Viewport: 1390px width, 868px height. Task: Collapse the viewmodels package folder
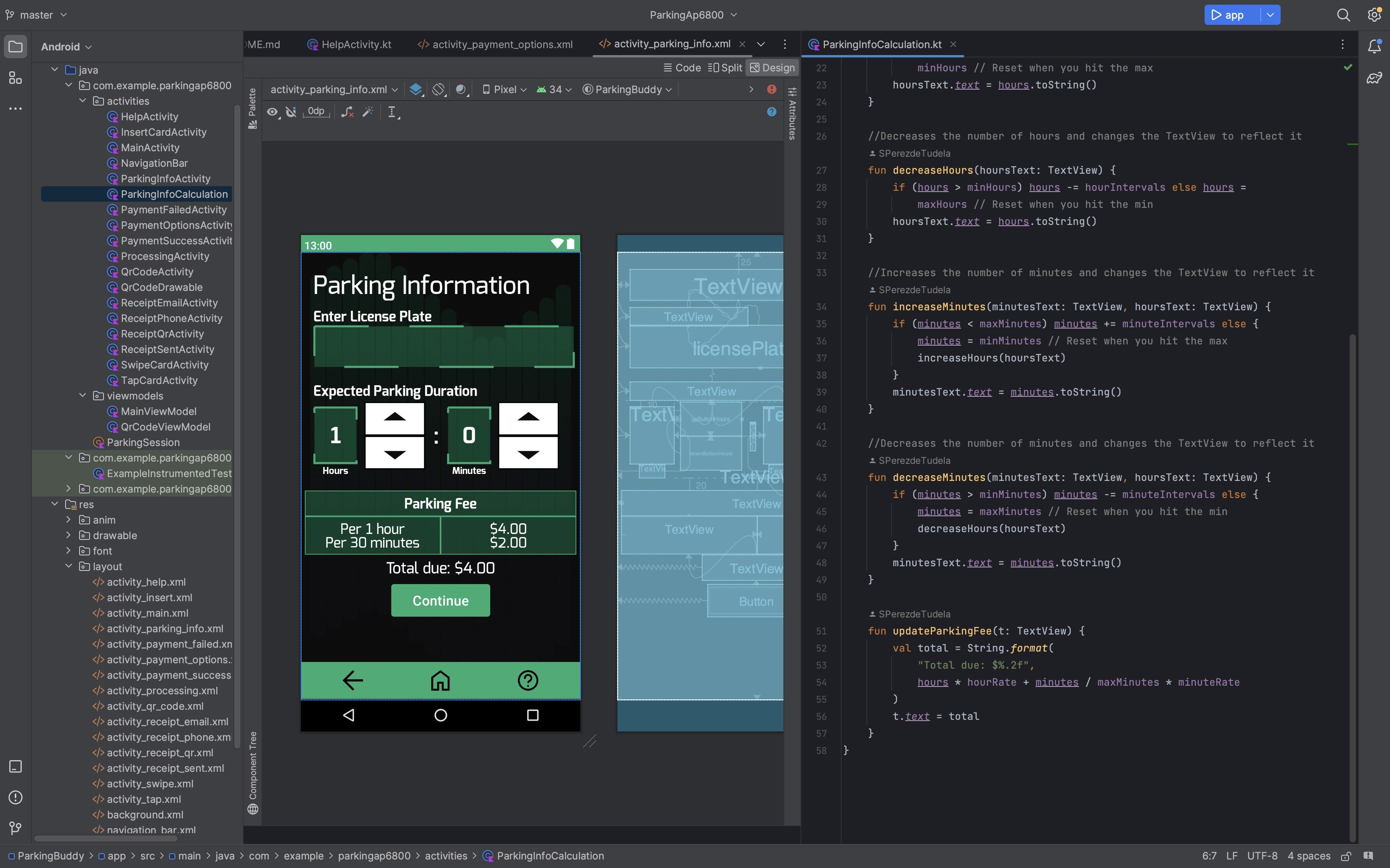[83, 396]
